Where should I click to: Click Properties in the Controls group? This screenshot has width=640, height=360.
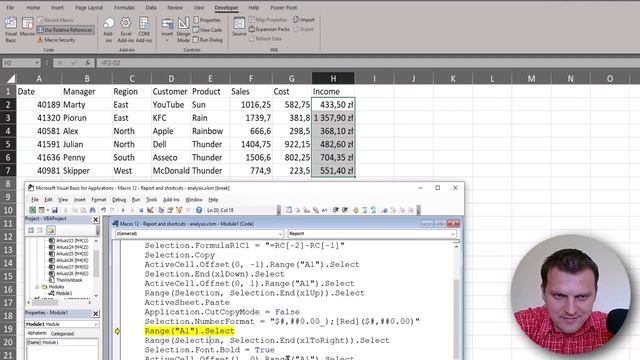207,20
